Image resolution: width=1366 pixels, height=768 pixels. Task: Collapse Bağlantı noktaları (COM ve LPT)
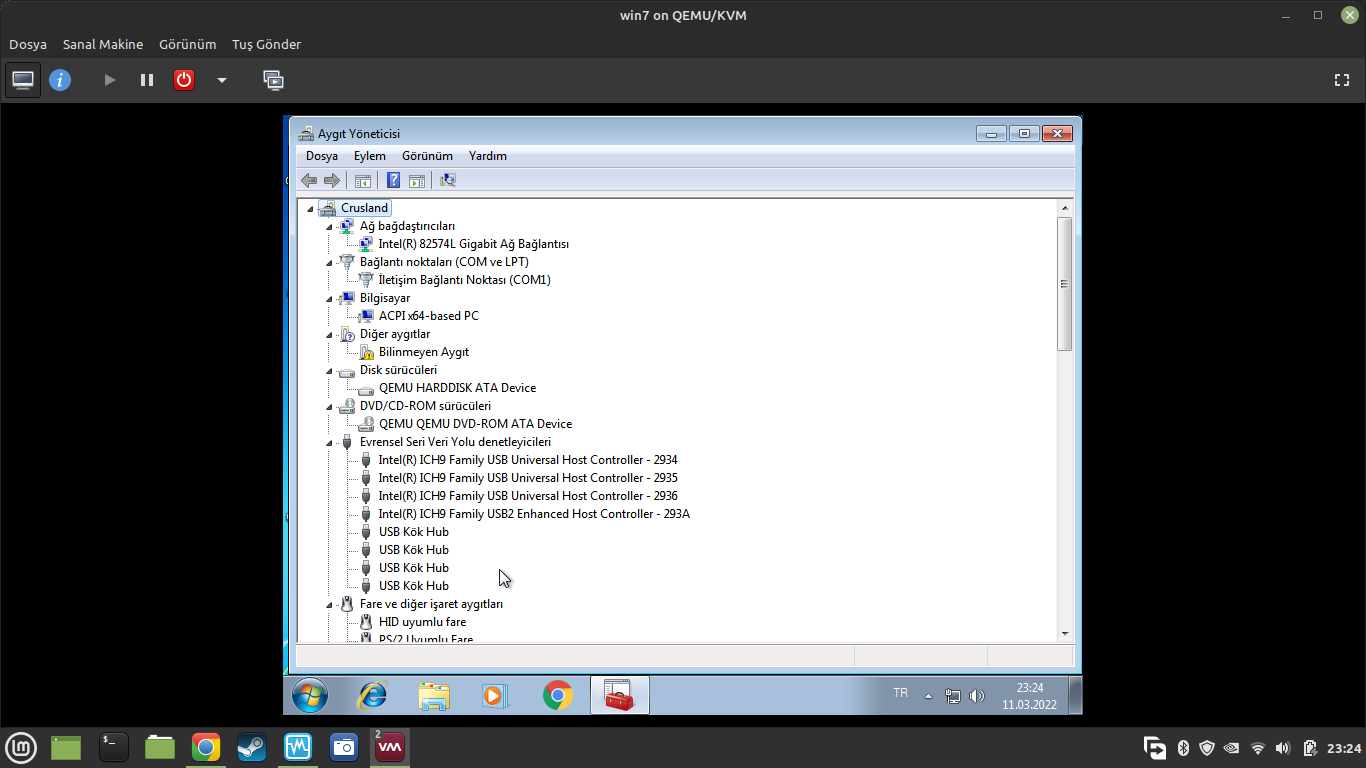point(329,262)
